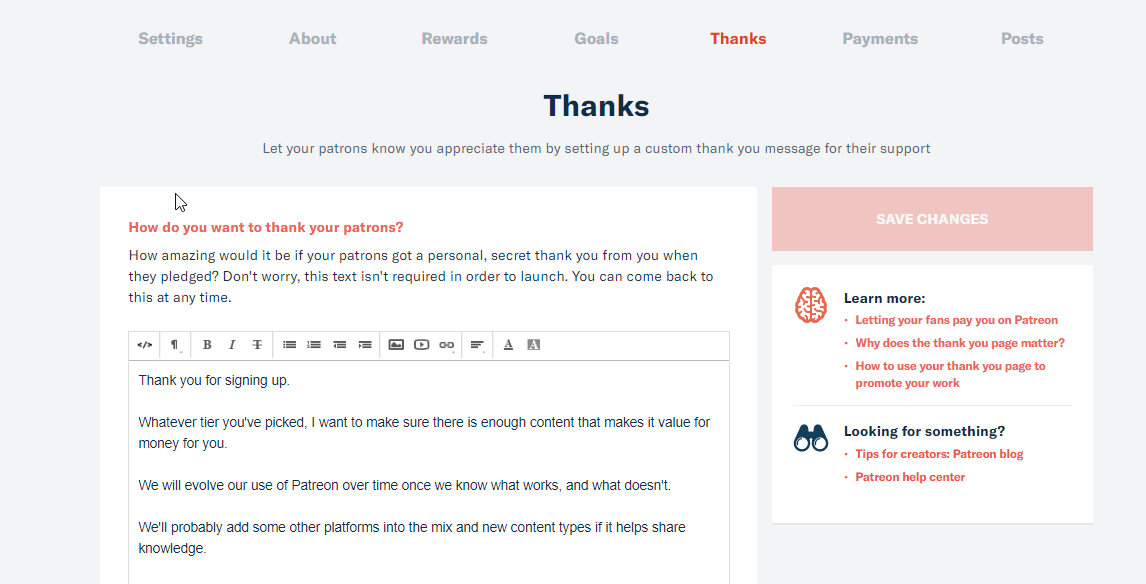Open the HTML code view in editor

click(145, 345)
